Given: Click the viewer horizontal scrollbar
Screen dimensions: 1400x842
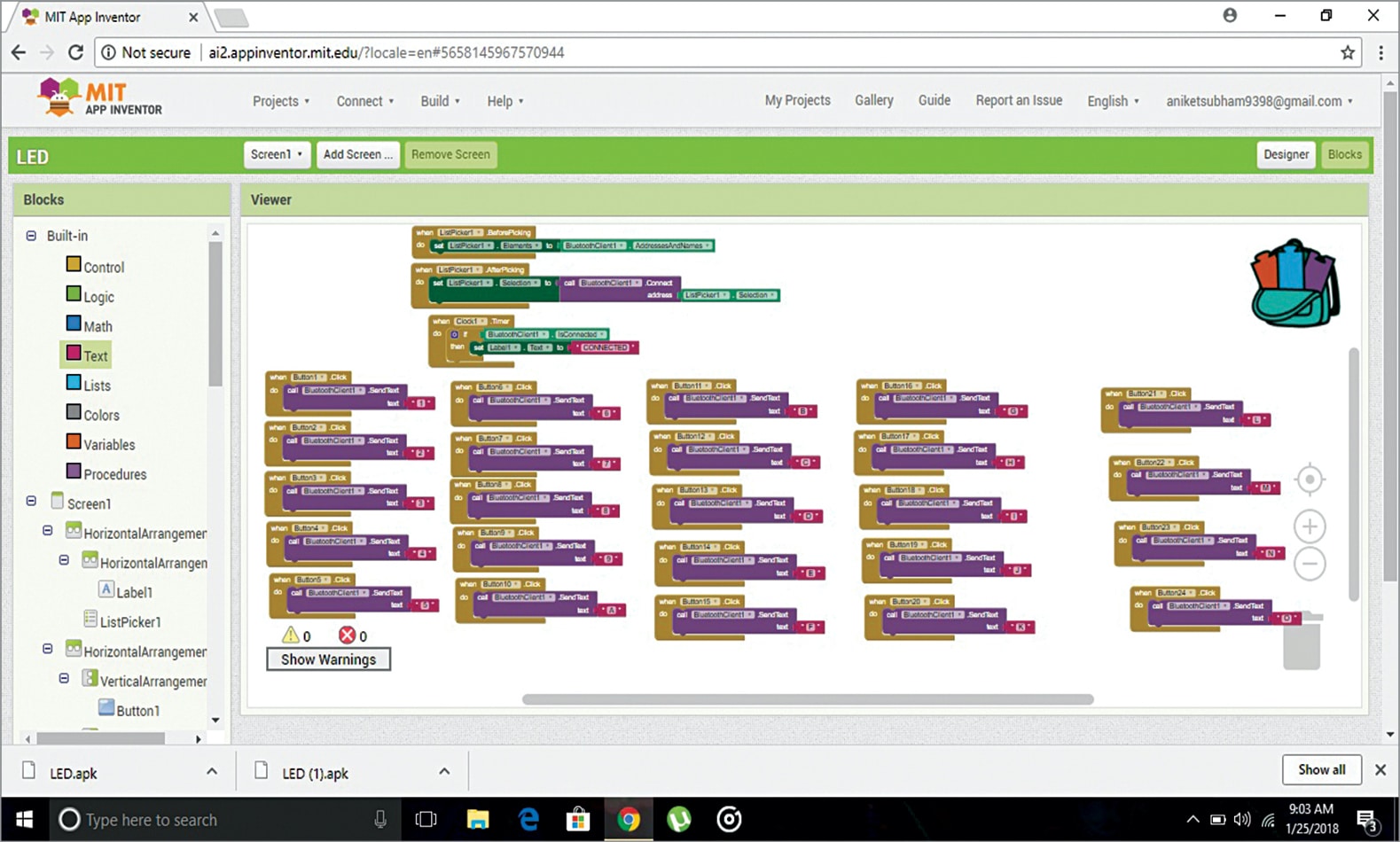Looking at the screenshot, I should pyautogui.click(x=807, y=699).
